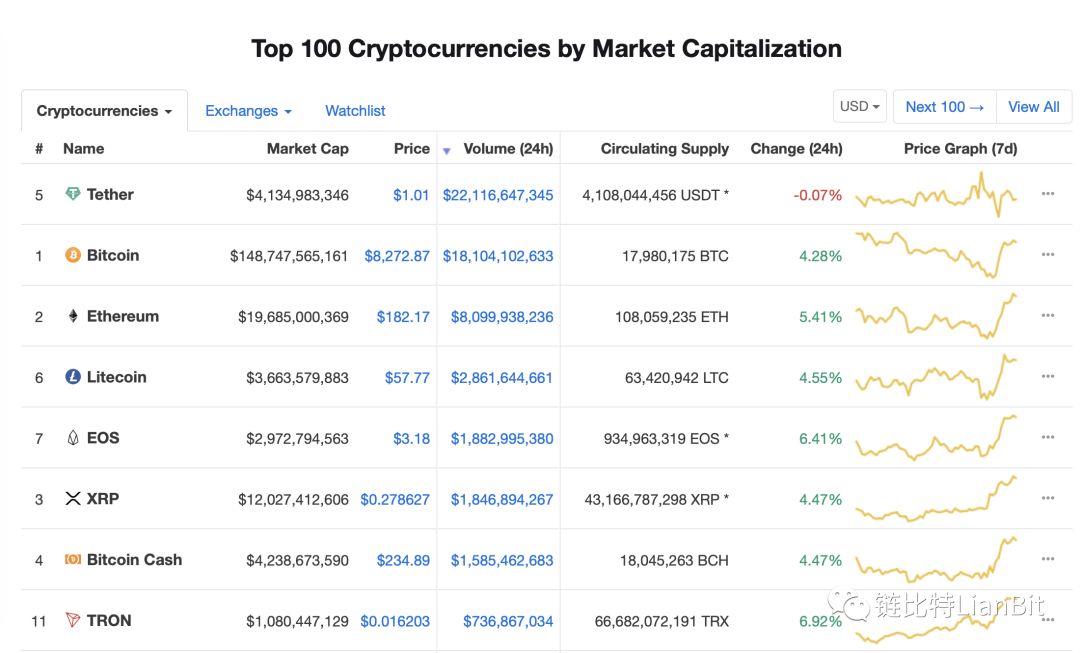This screenshot has height=653, width=1080.
Task: Sort by Volume (24h) column header
Action: pyautogui.click(x=508, y=149)
